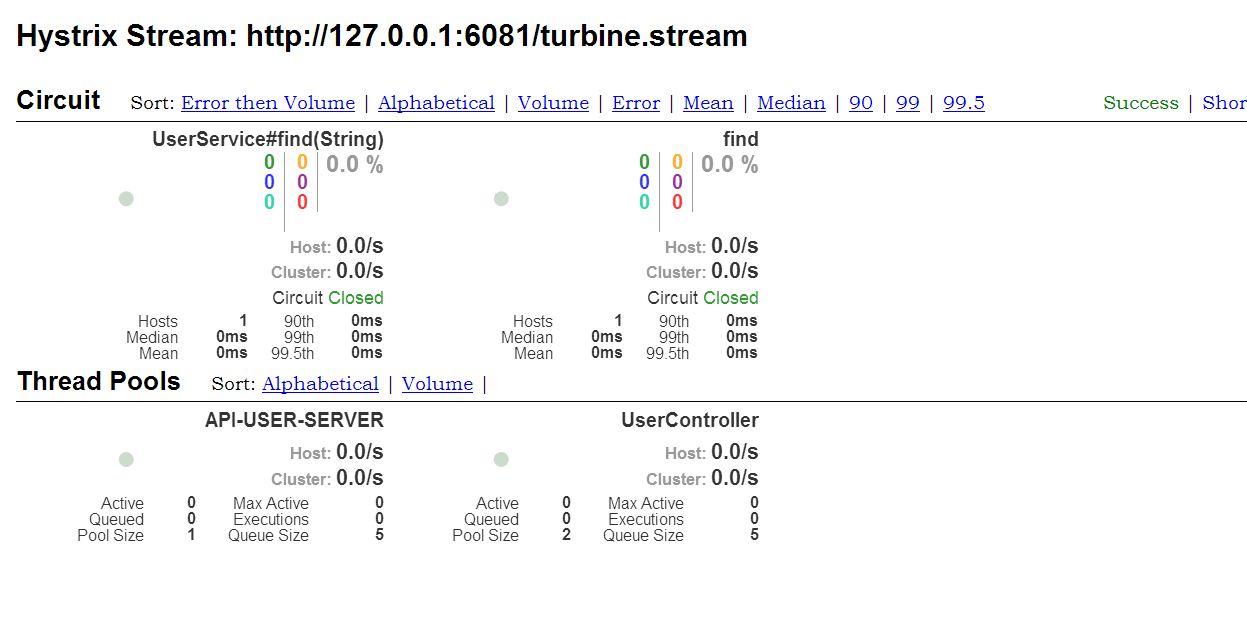Sort circuits by Mean latency
This screenshot has width=1247, height=630.
[x=708, y=103]
